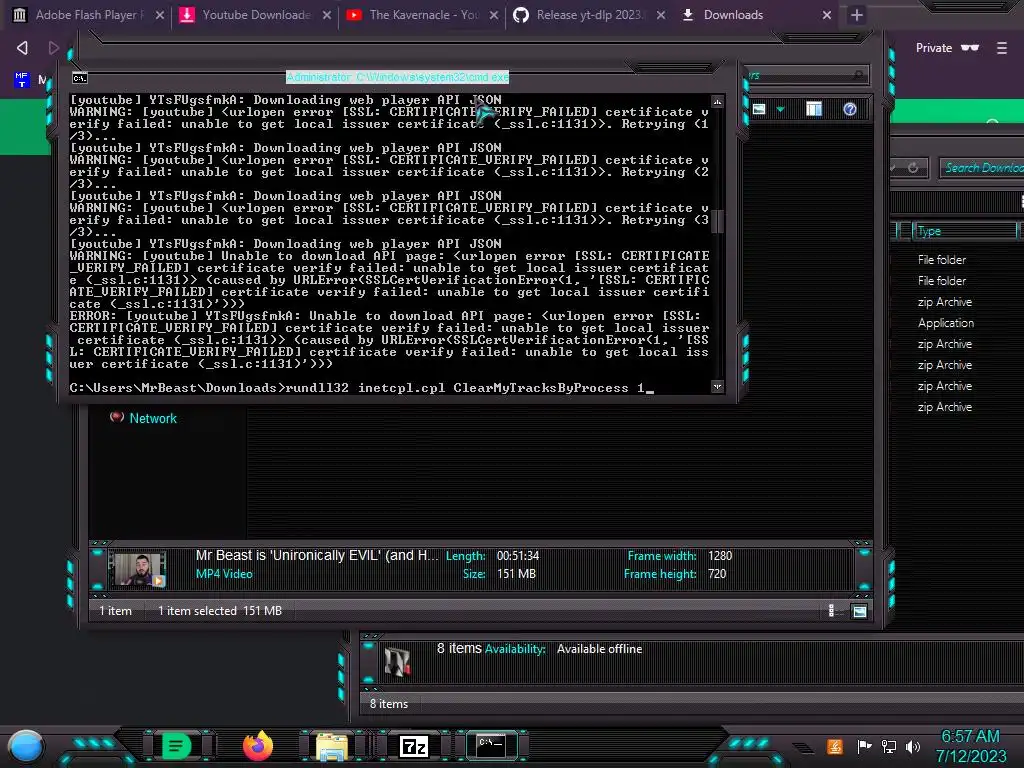Click the MP4 Video type label
Image resolution: width=1024 pixels, height=768 pixels.
(224, 573)
